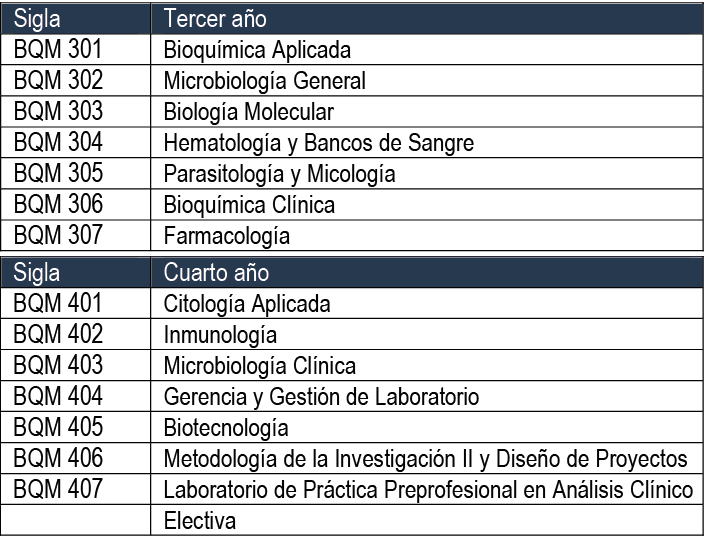
Task: Click Laboratorio de Práctica Preprofesional entry
Action: [x=428, y=490]
